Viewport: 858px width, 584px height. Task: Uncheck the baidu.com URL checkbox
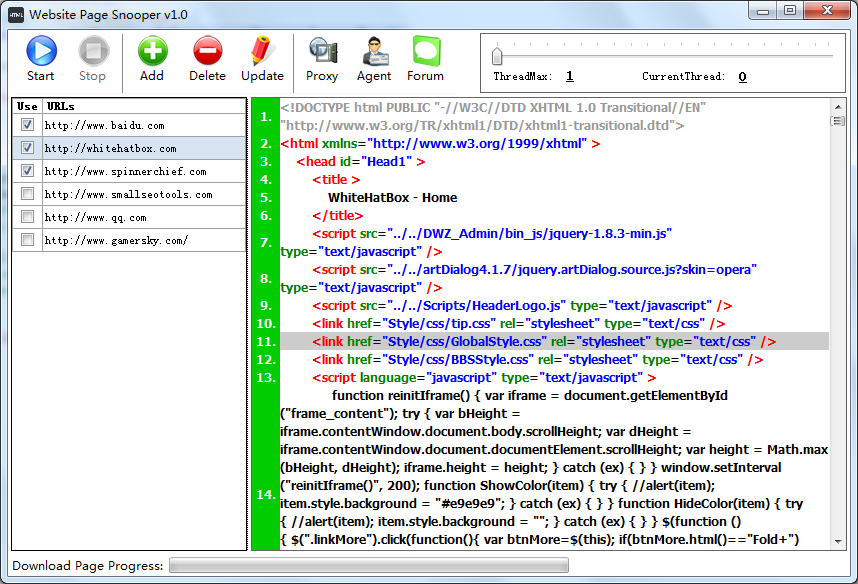[x=27, y=125]
